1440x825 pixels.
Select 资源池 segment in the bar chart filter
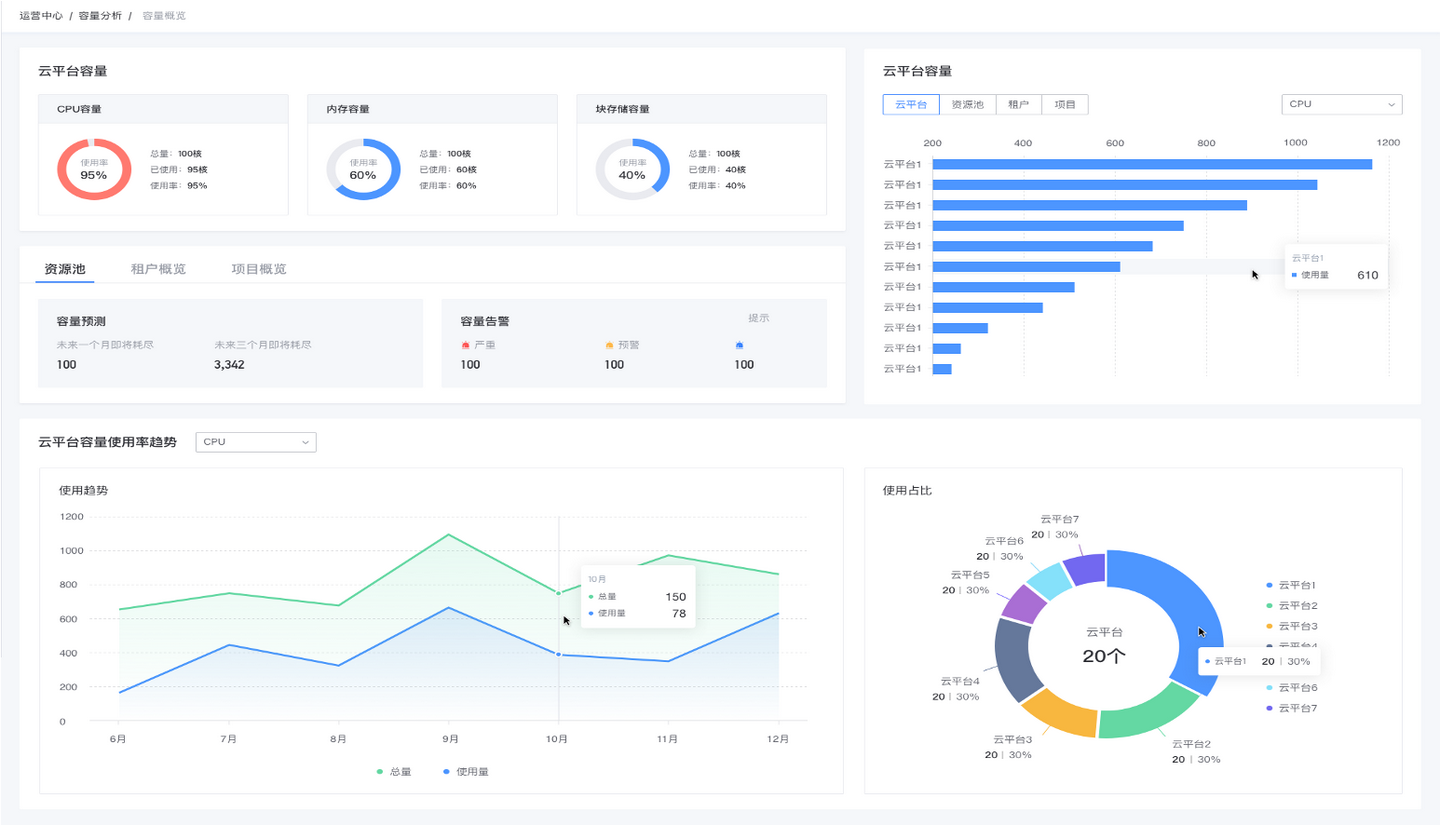pyautogui.click(x=968, y=104)
